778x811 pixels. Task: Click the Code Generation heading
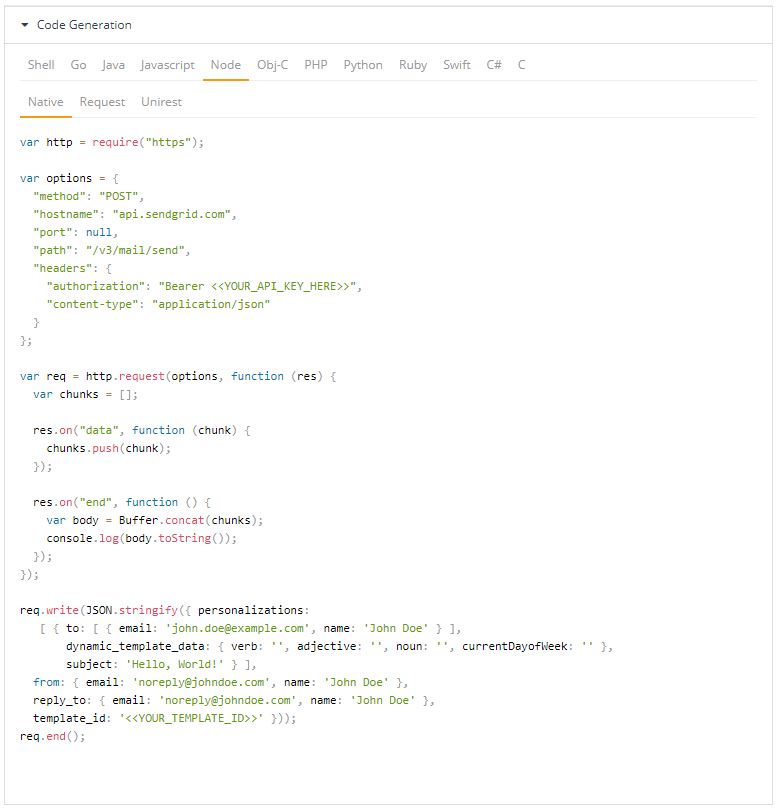tap(84, 25)
